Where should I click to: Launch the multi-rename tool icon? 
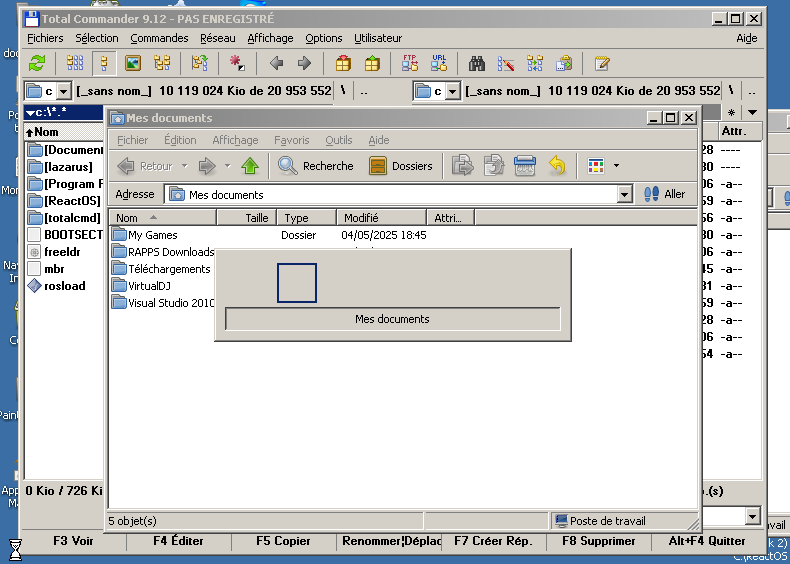[506, 63]
